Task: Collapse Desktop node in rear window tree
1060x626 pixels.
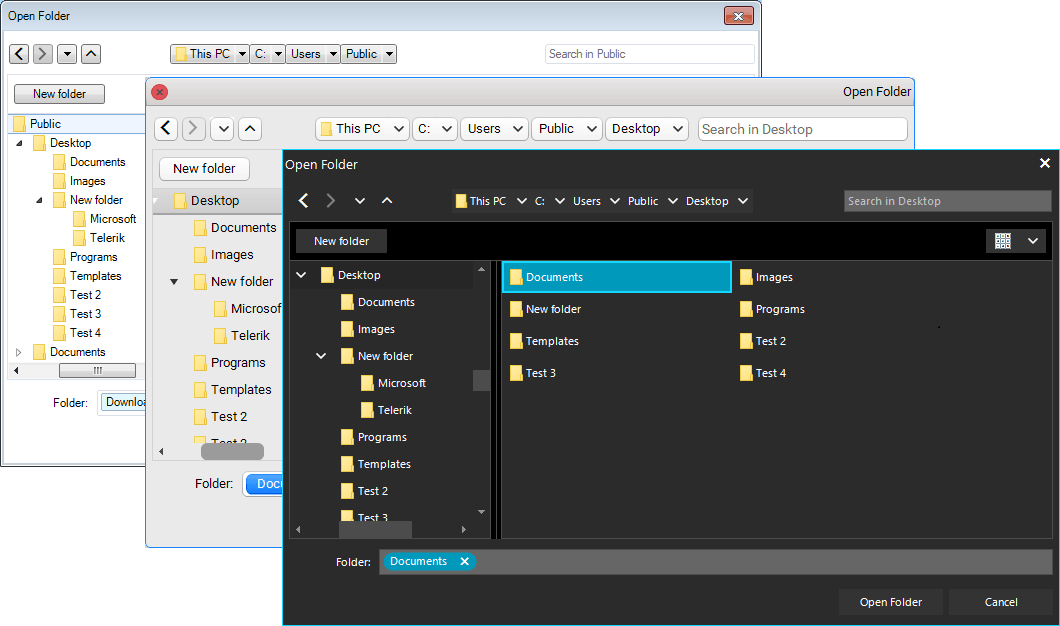Action: 19,143
